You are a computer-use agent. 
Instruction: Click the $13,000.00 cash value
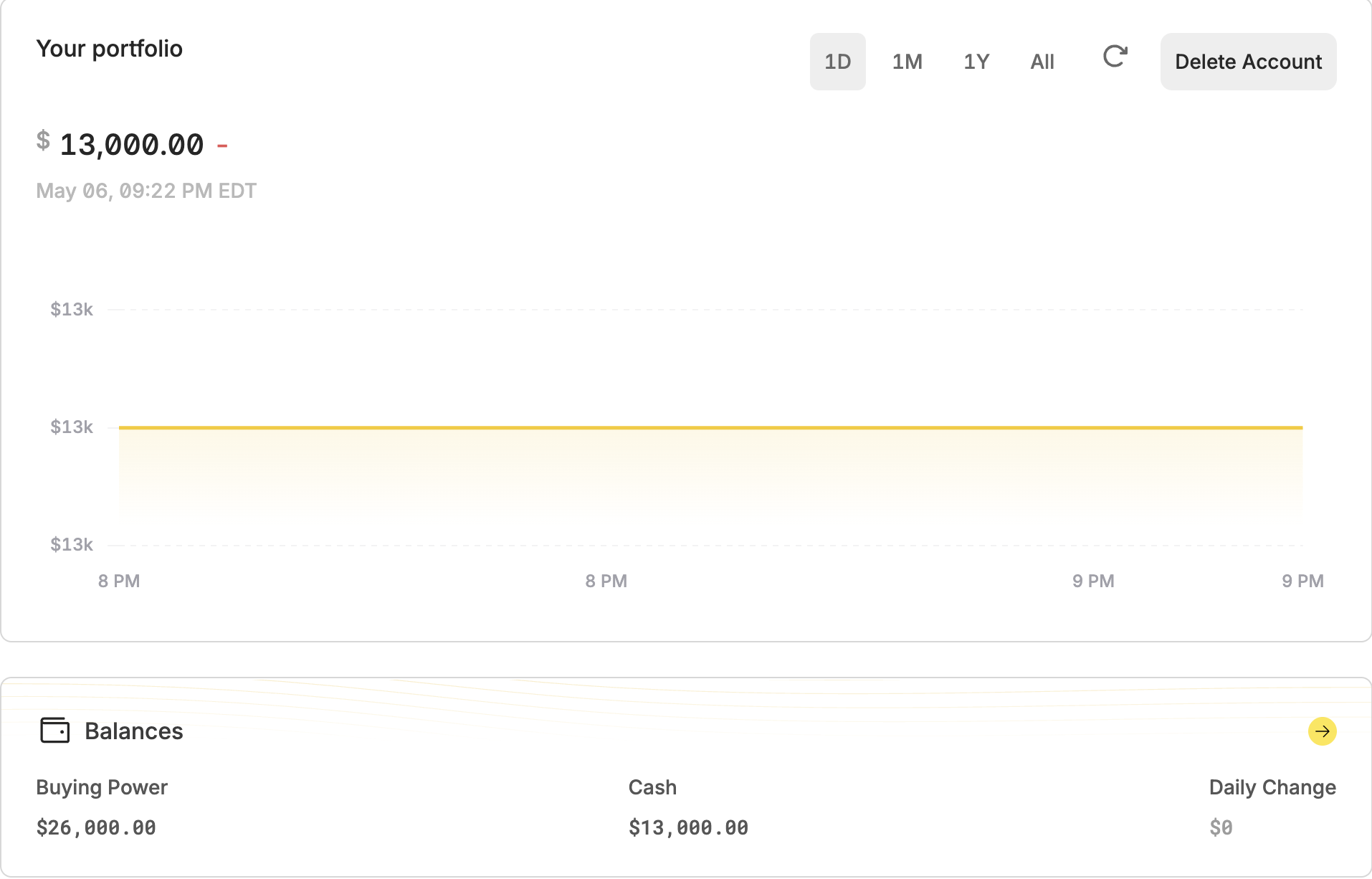point(688,828)
